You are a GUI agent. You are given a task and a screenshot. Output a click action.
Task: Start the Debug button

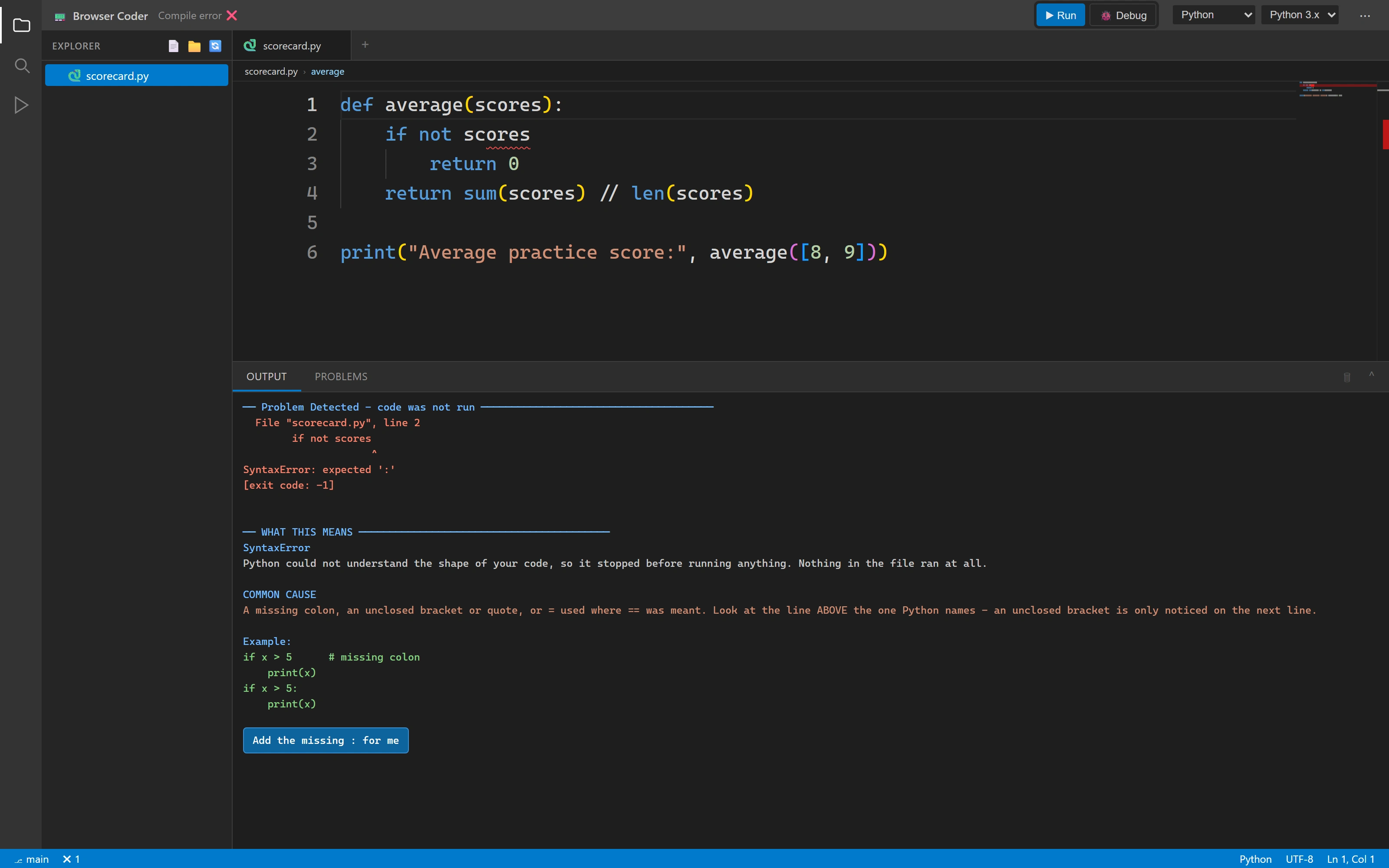1123,16
